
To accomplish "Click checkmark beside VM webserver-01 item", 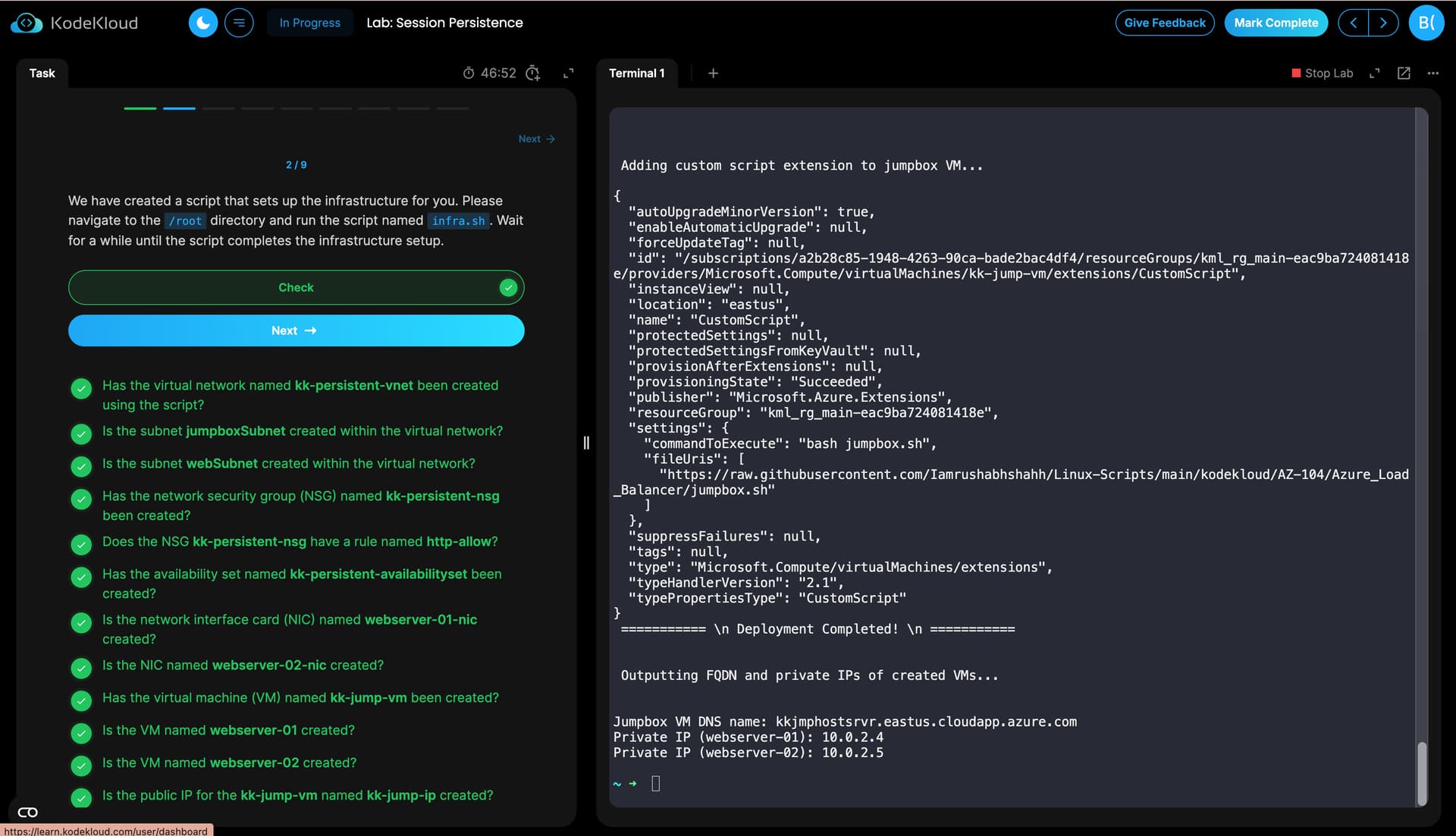I will [81, 733].
